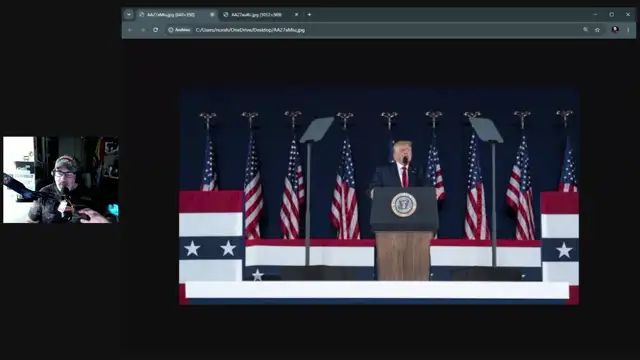The height and width of the screenshot is (360, 640).
Task: Close the first AA27aMiu.jpg tab
Action: [212, 14]
